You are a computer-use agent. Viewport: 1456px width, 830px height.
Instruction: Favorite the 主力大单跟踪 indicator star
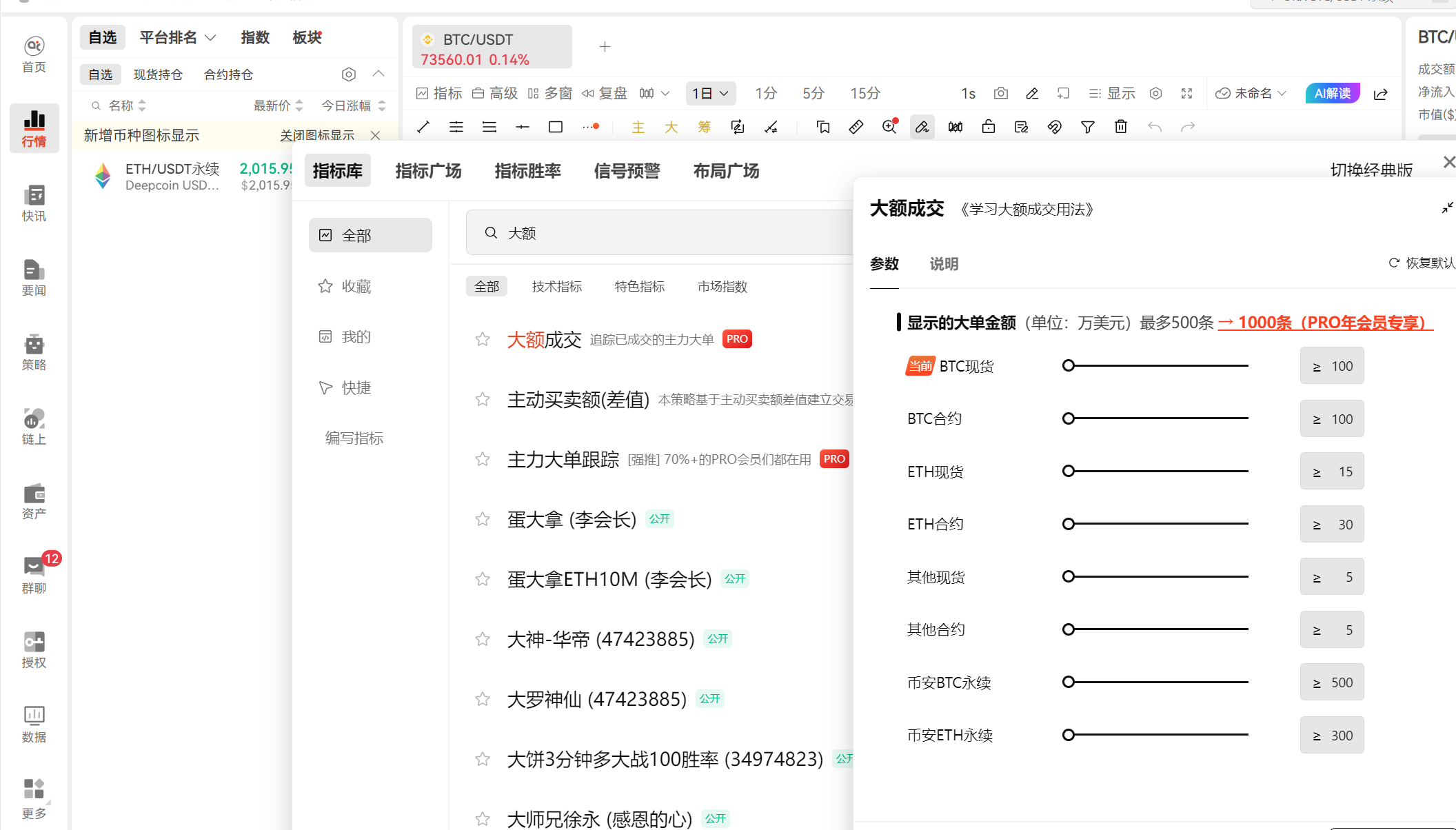(483, 459)
